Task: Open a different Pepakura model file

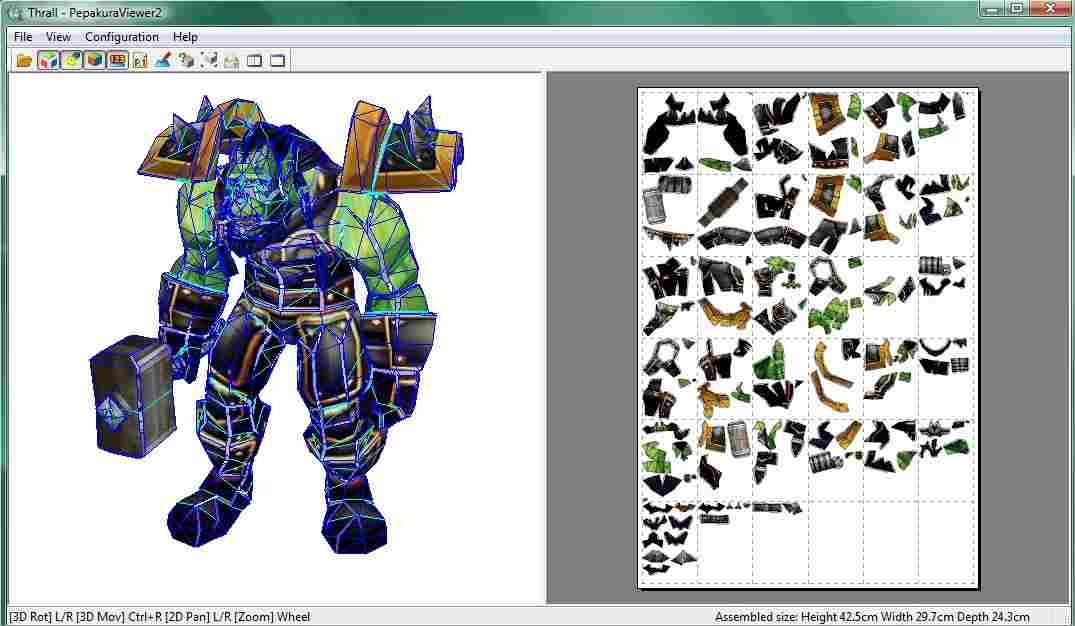Action: click(x=23, y=60)
